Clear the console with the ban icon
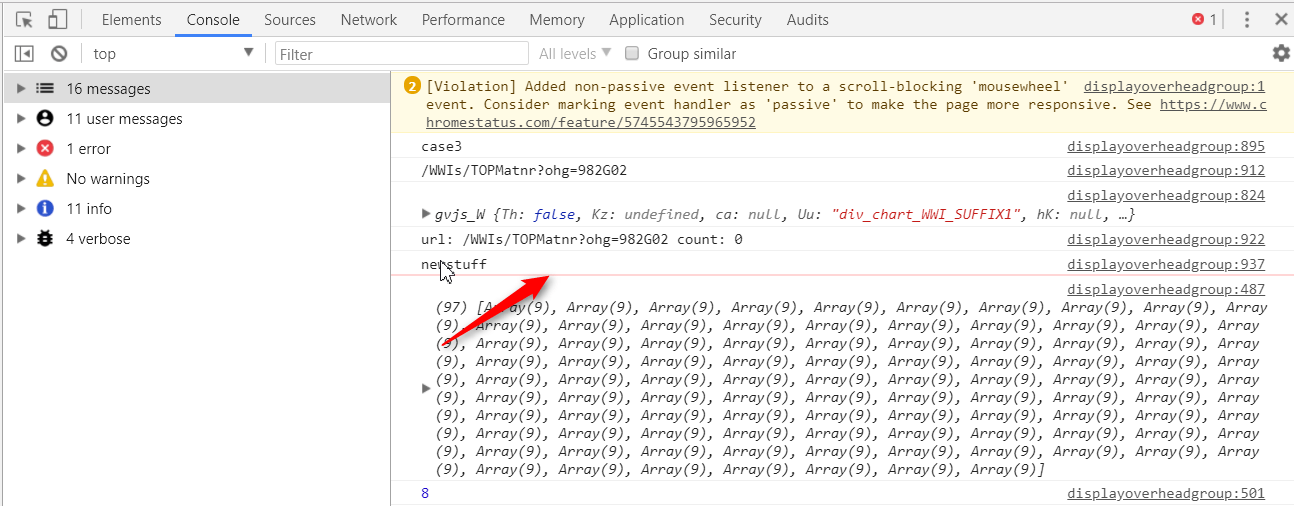Image resolution: width=1294 pixels, height=506 pixels. (x=59, y=54)
